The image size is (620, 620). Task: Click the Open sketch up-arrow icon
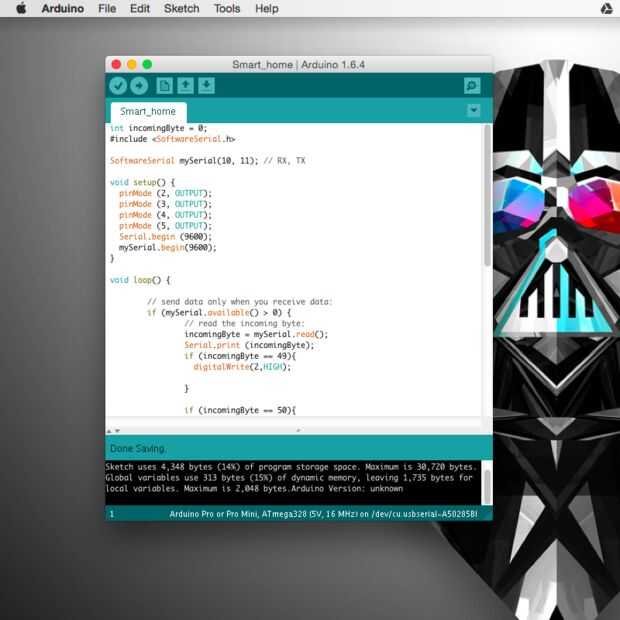pos(185,85)
